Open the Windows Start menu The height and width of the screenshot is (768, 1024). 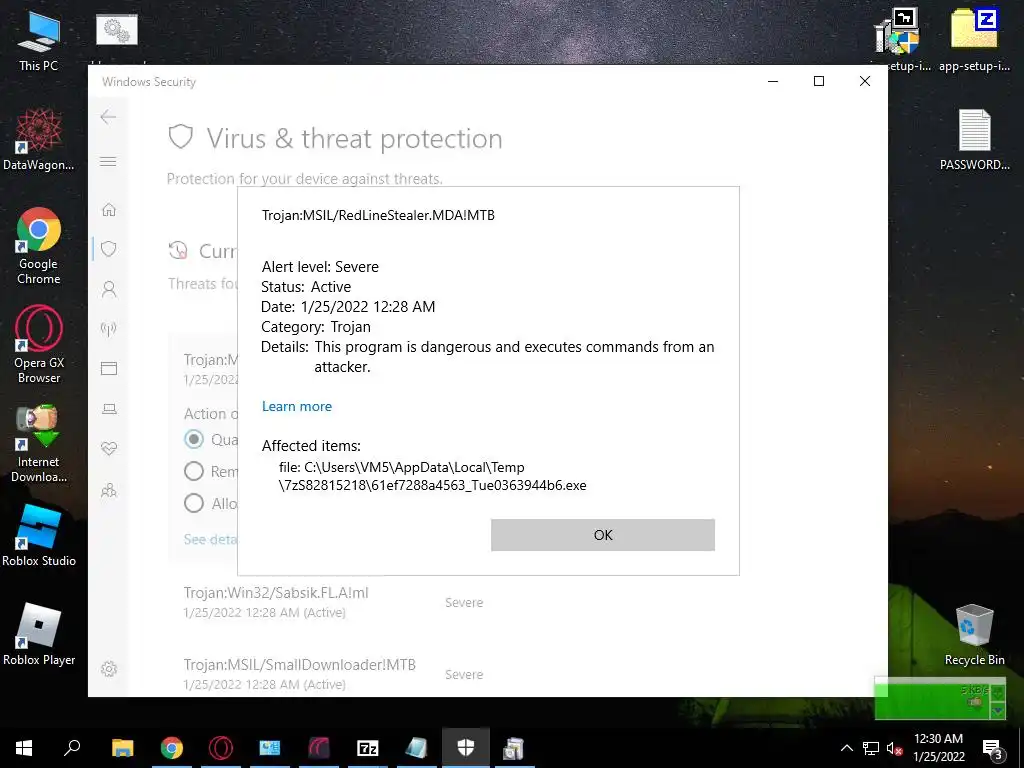24,748
